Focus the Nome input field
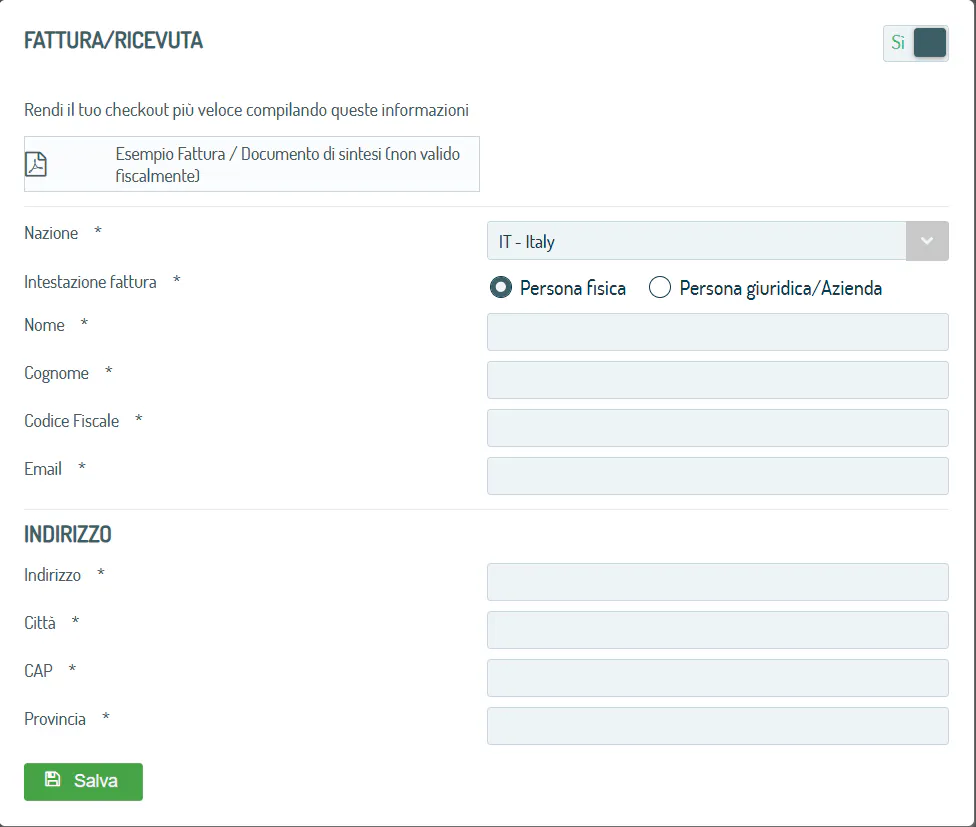This screenshot has height=827, width=976. [718, 332]
